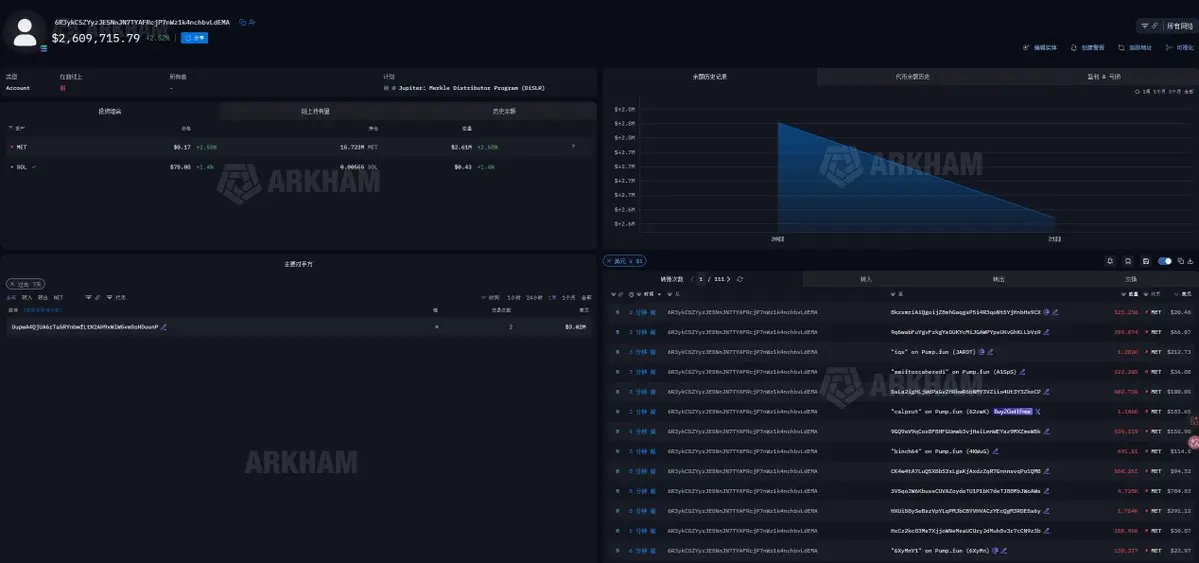This screenshot has height=563, width=1199.
Task: Click the blue share button under address
Action: pos(194,37)
